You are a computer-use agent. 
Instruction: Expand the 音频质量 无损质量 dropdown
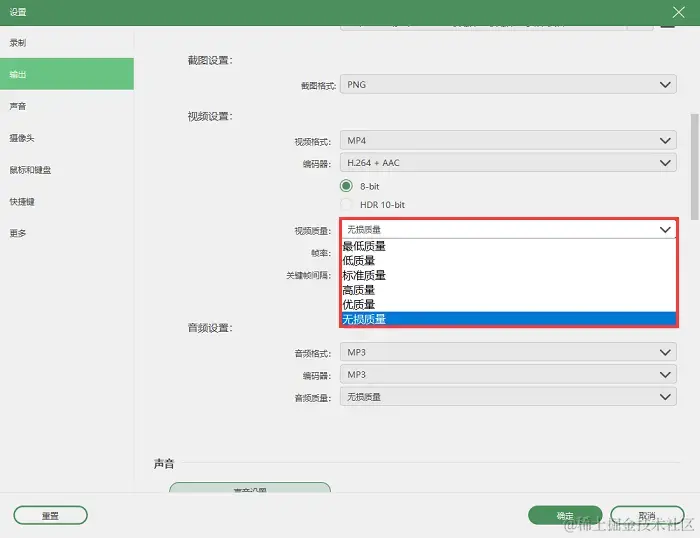pyautogui.click(x=508, y=397)
